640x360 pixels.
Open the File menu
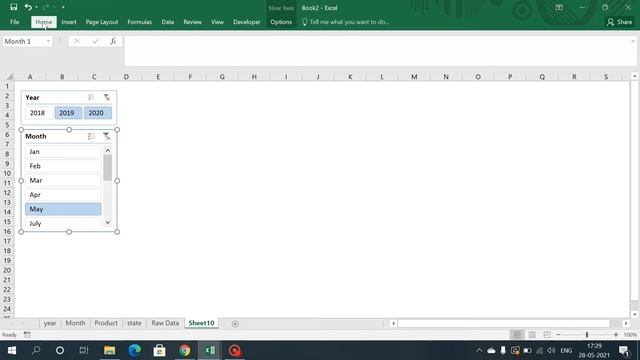(x=15, y=22)
